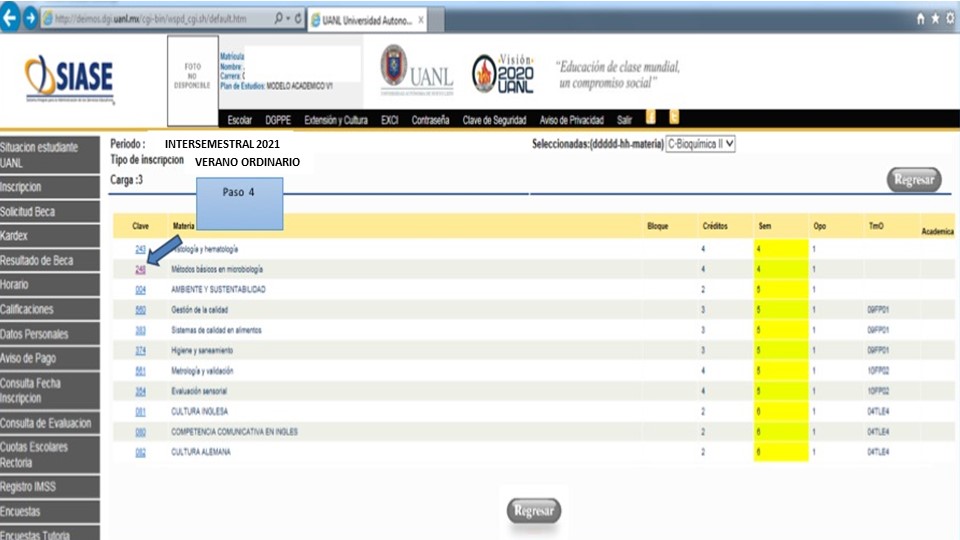Open Consulta de Evaluacion in sidebar
The height and width of the screenshot is (540, 960).
[50, 423]
